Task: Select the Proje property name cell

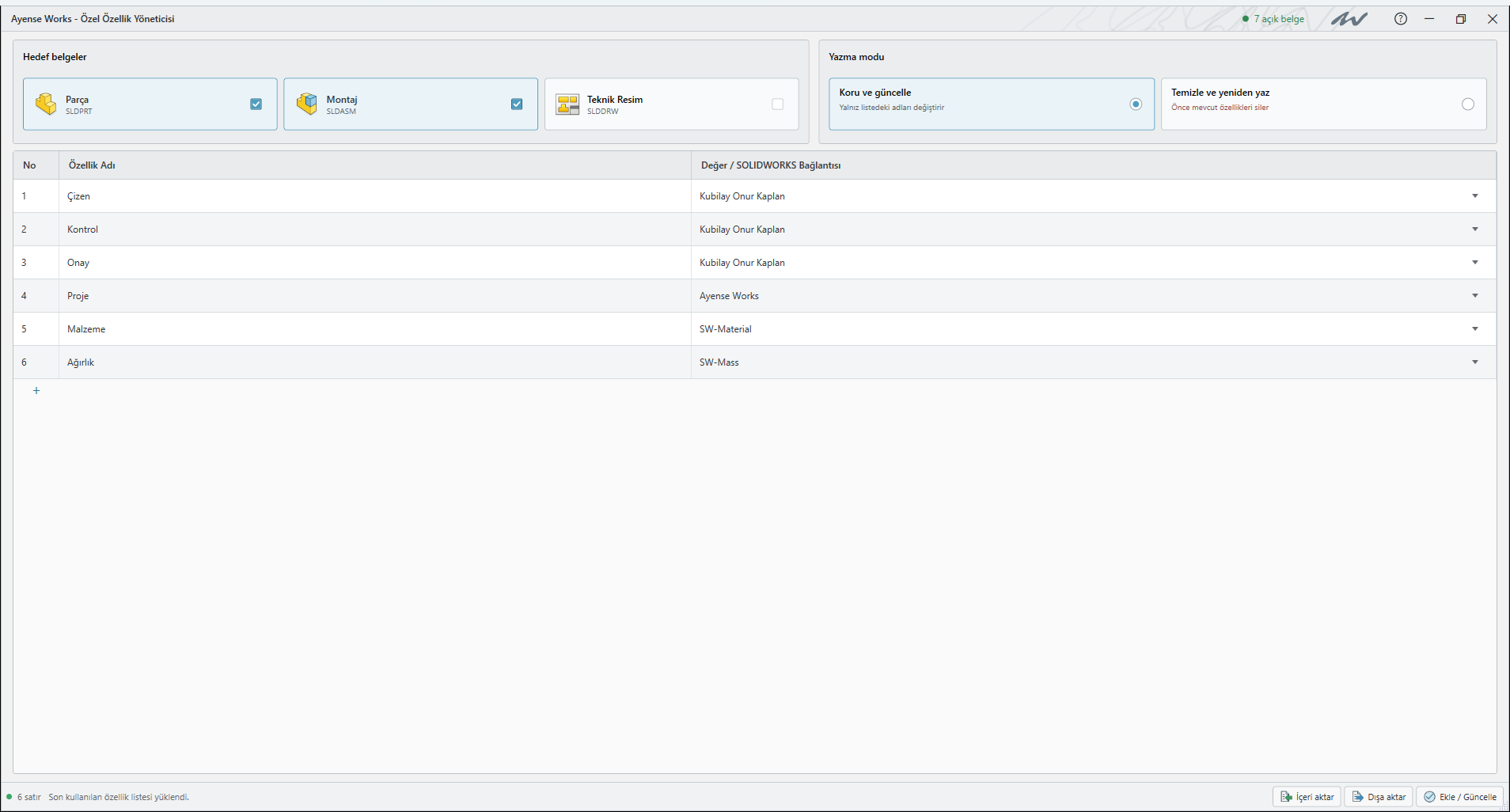Action: 375,296
